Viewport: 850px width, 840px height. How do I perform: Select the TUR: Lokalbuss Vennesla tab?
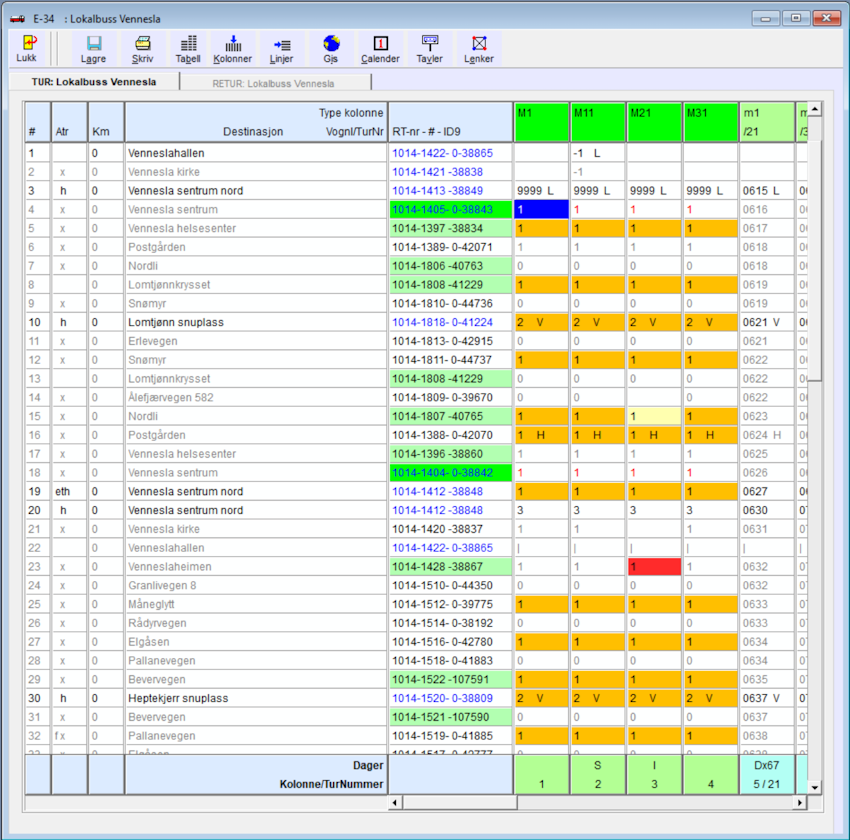coord(94,82)
